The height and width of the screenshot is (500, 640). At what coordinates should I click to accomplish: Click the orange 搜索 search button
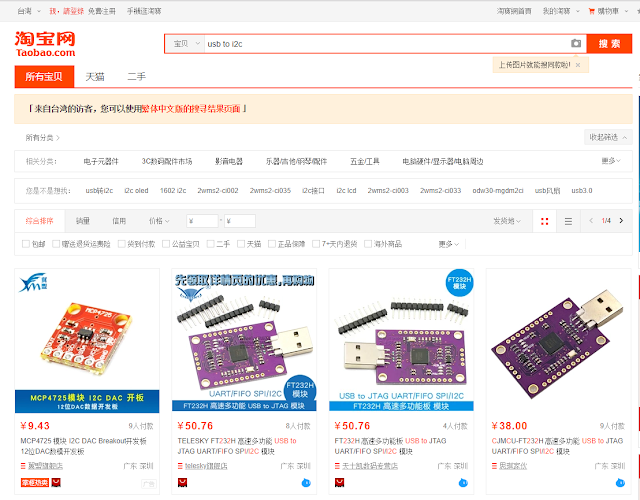609,44
